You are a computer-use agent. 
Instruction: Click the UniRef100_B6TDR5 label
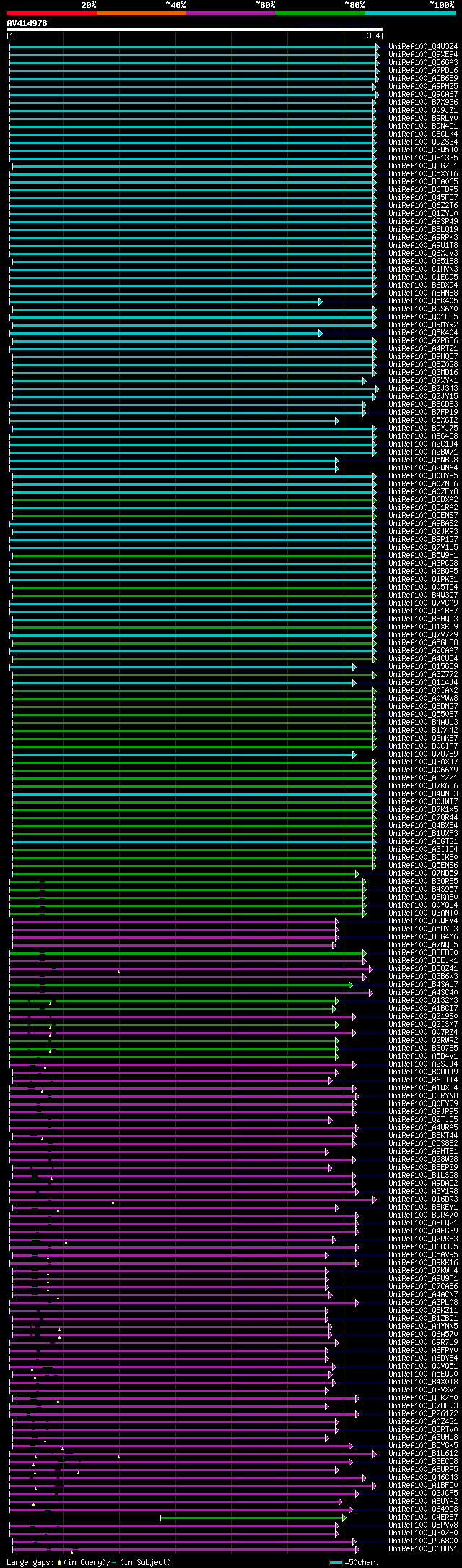[x=423, y=189]
